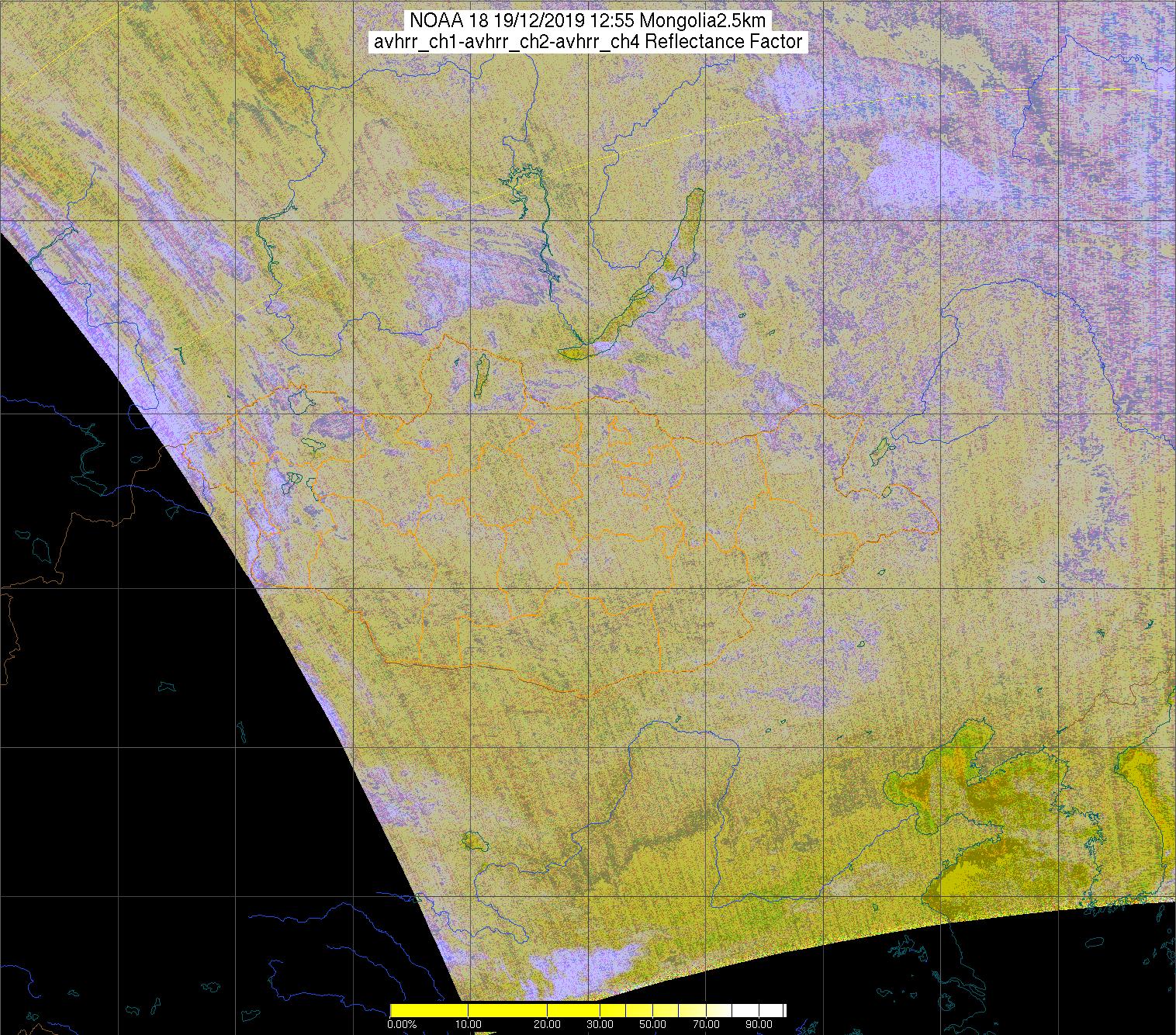1176x1035 pixels.
Task: Click the "0.00%" colorbar label
Action: click(402, 1026)
